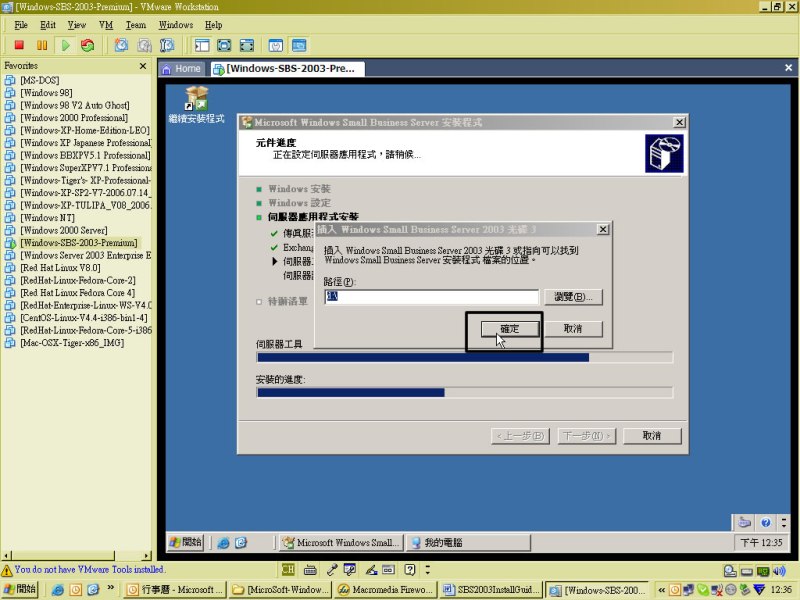Select [Mac-OSX-Tiger-x86_IMG] in Favorites
The image size is (800, 600).
pos(72,343)
